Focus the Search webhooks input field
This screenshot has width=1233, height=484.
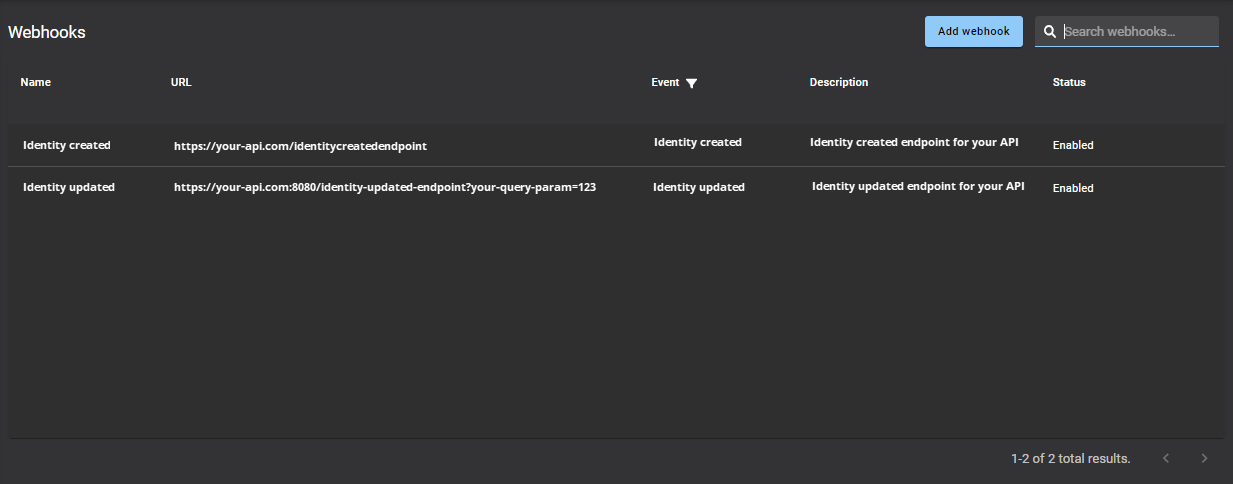pos(1138,32)
